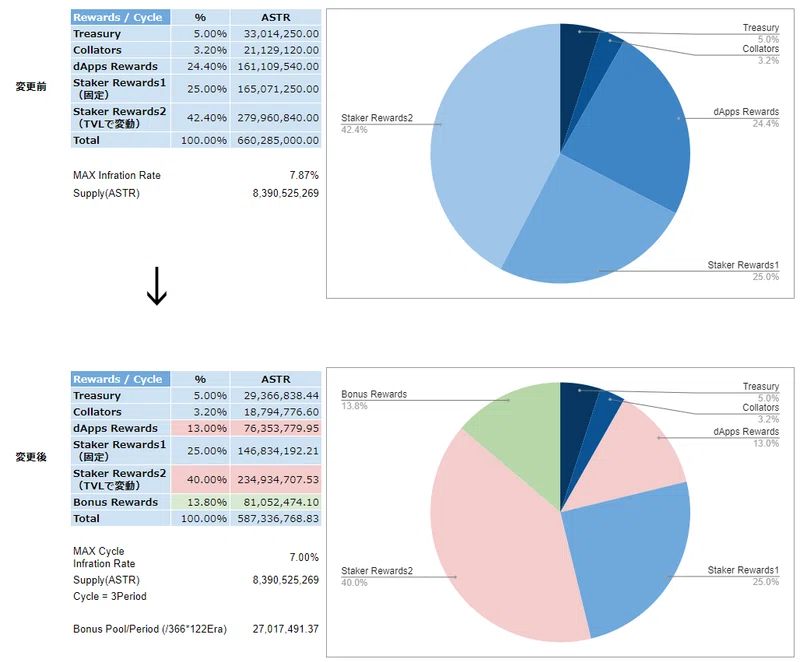Select the 21,129,120.00 Collators ASTR cell

[276, 50]
